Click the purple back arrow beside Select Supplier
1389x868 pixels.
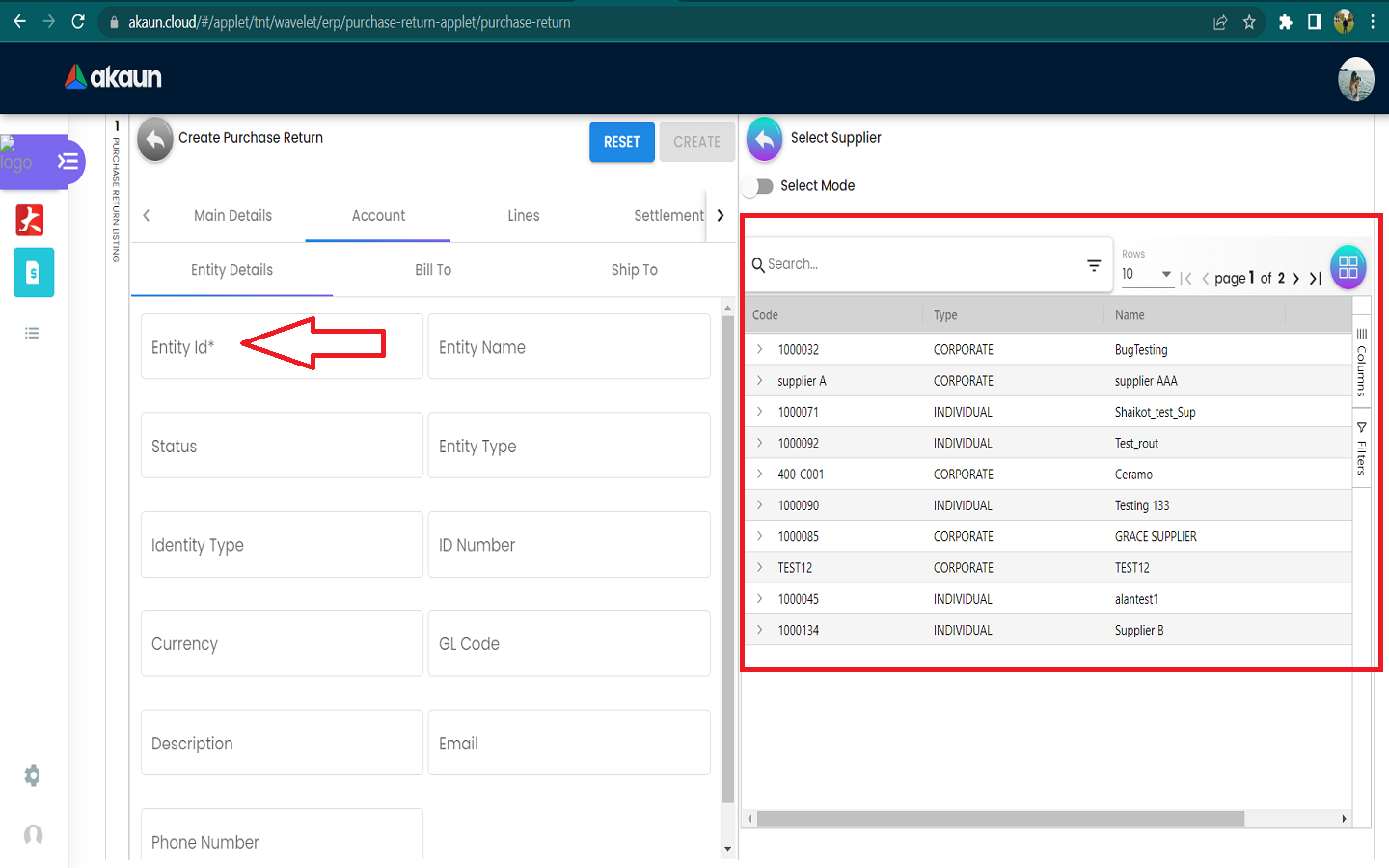764,140
